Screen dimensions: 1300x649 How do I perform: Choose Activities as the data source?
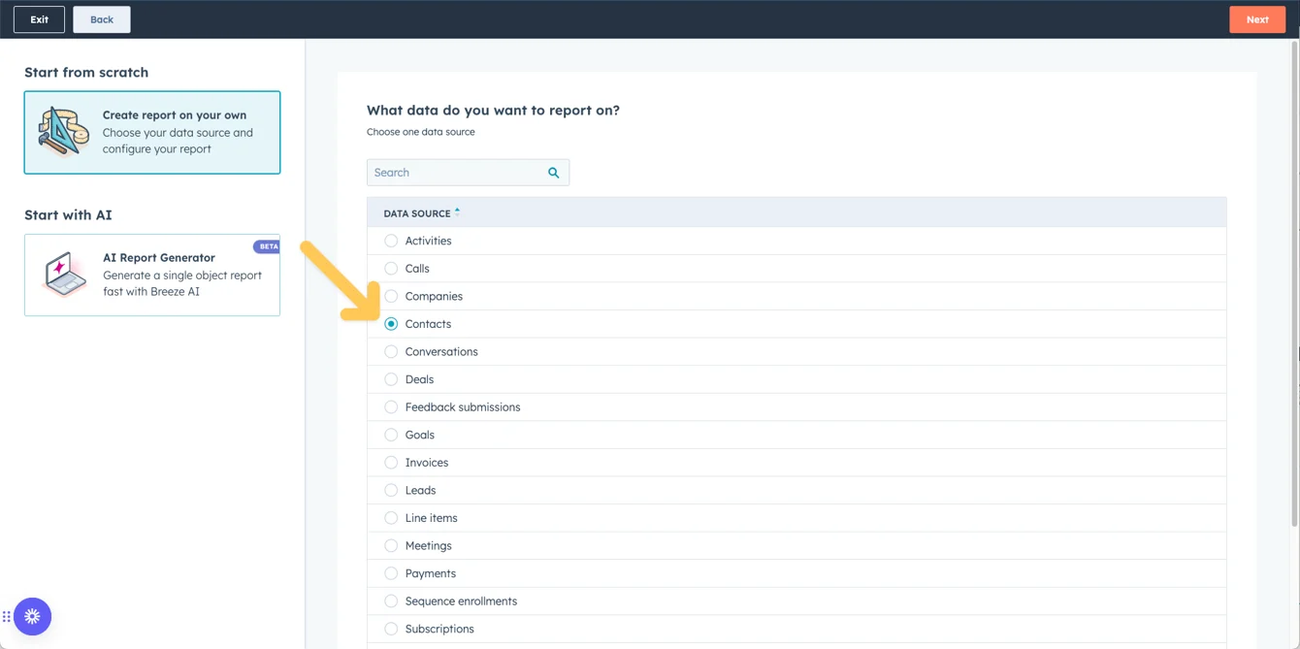coord(391,240)
